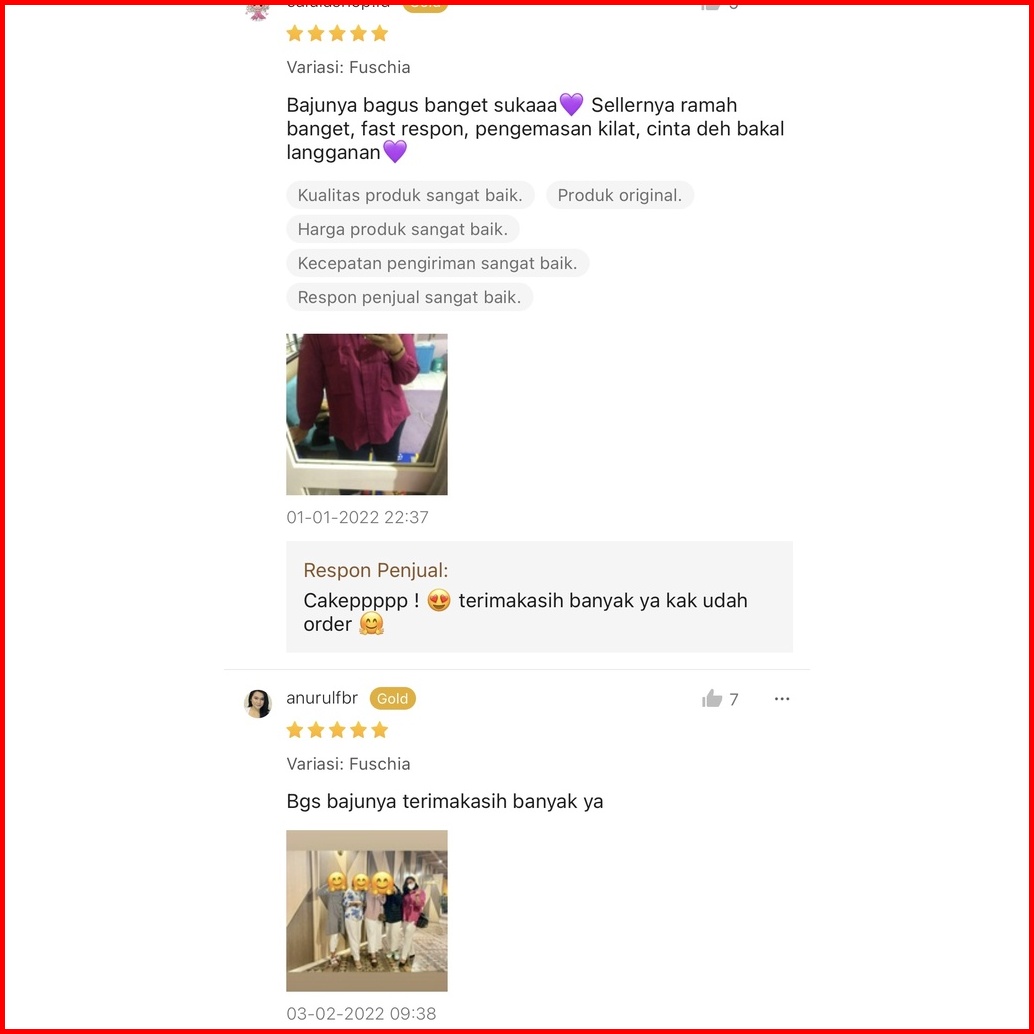The width and height of the screenshot is (1034, 1034).
Task: Select tag "Harga produk sangat baik."
Action: (402, 229)
